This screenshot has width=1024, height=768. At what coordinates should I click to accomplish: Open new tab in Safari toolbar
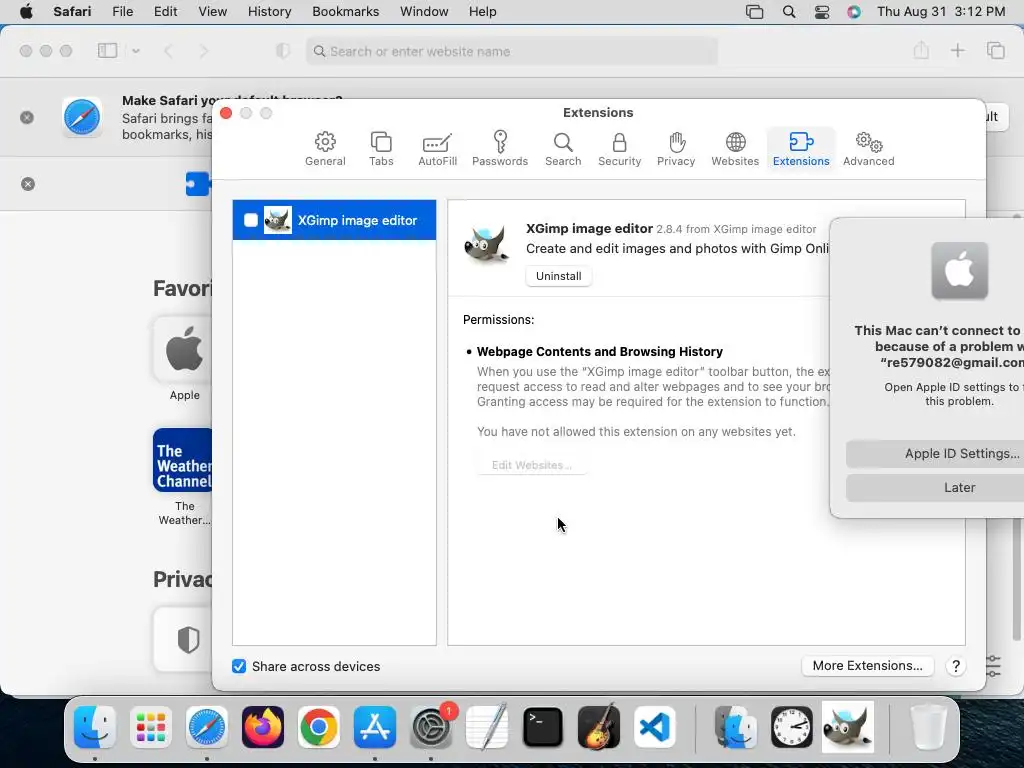point(957,50)
